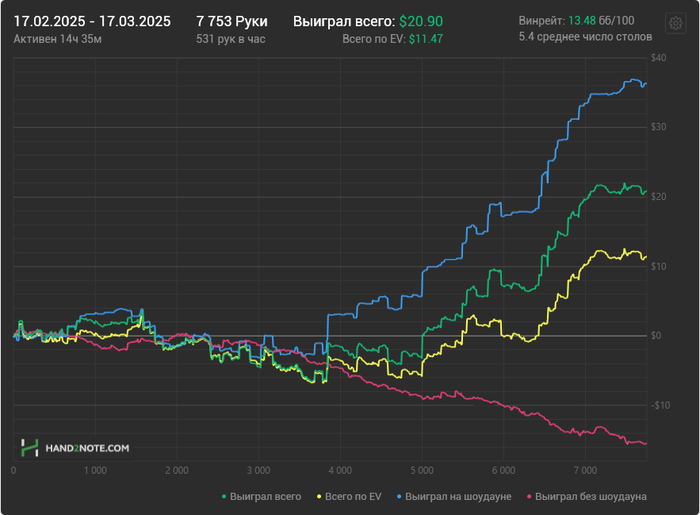
Task: Click the yellow legend dot for Всего по EV
Action: [x=319, y=497]
